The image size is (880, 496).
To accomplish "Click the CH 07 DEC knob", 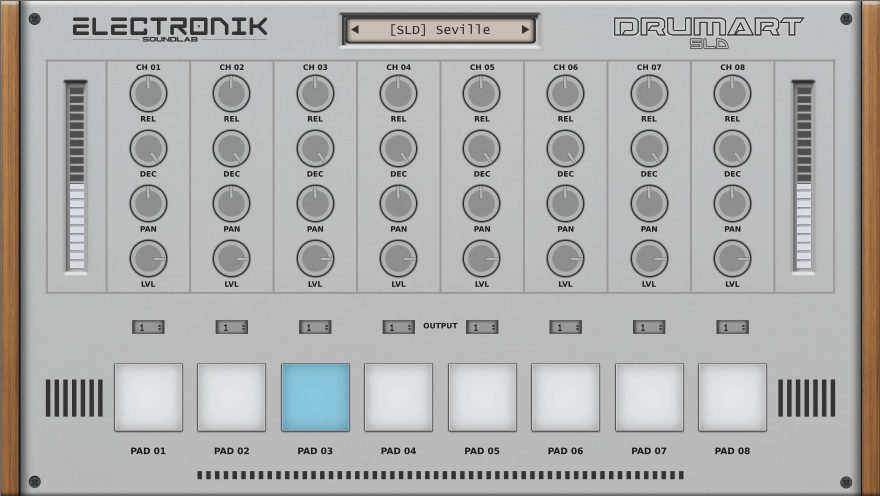I will coord(649,149).
